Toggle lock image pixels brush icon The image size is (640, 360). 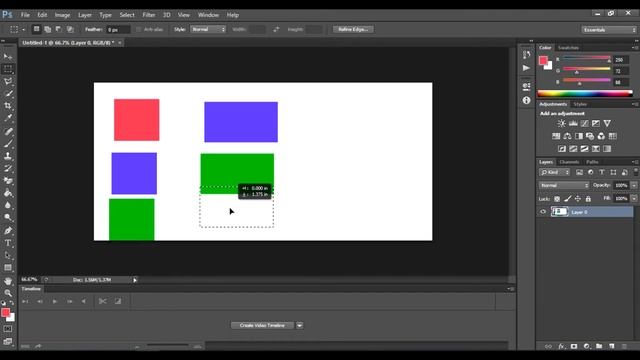(567, 199)
